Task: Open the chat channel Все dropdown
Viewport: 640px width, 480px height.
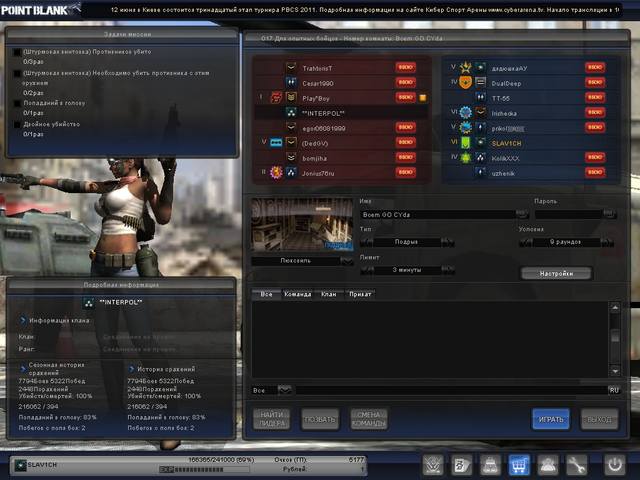Action: click(284, 390)
